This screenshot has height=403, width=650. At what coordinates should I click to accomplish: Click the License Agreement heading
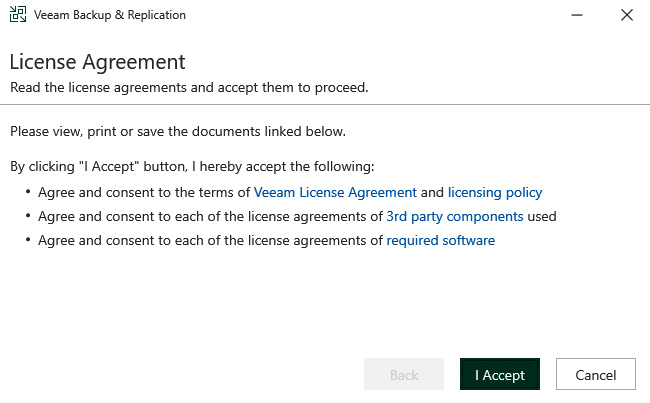[97, 63]
